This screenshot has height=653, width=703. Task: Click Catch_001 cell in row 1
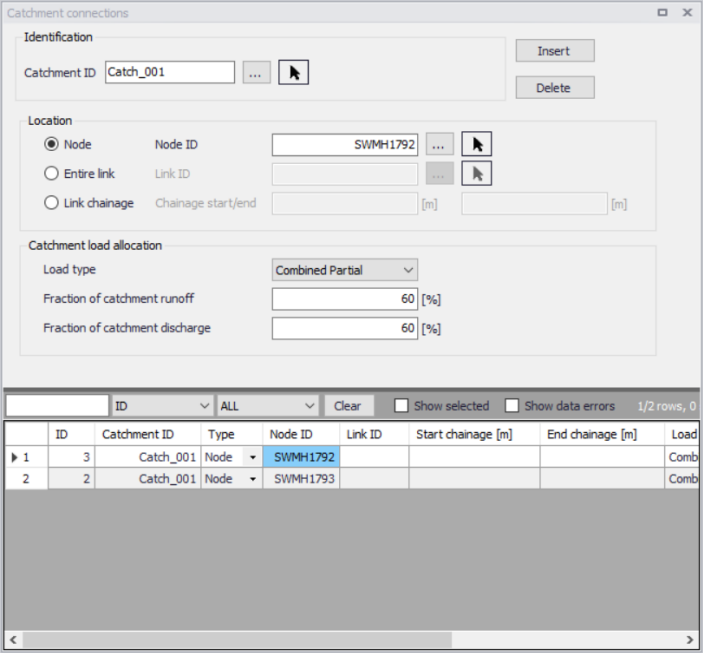coord(148,457)
